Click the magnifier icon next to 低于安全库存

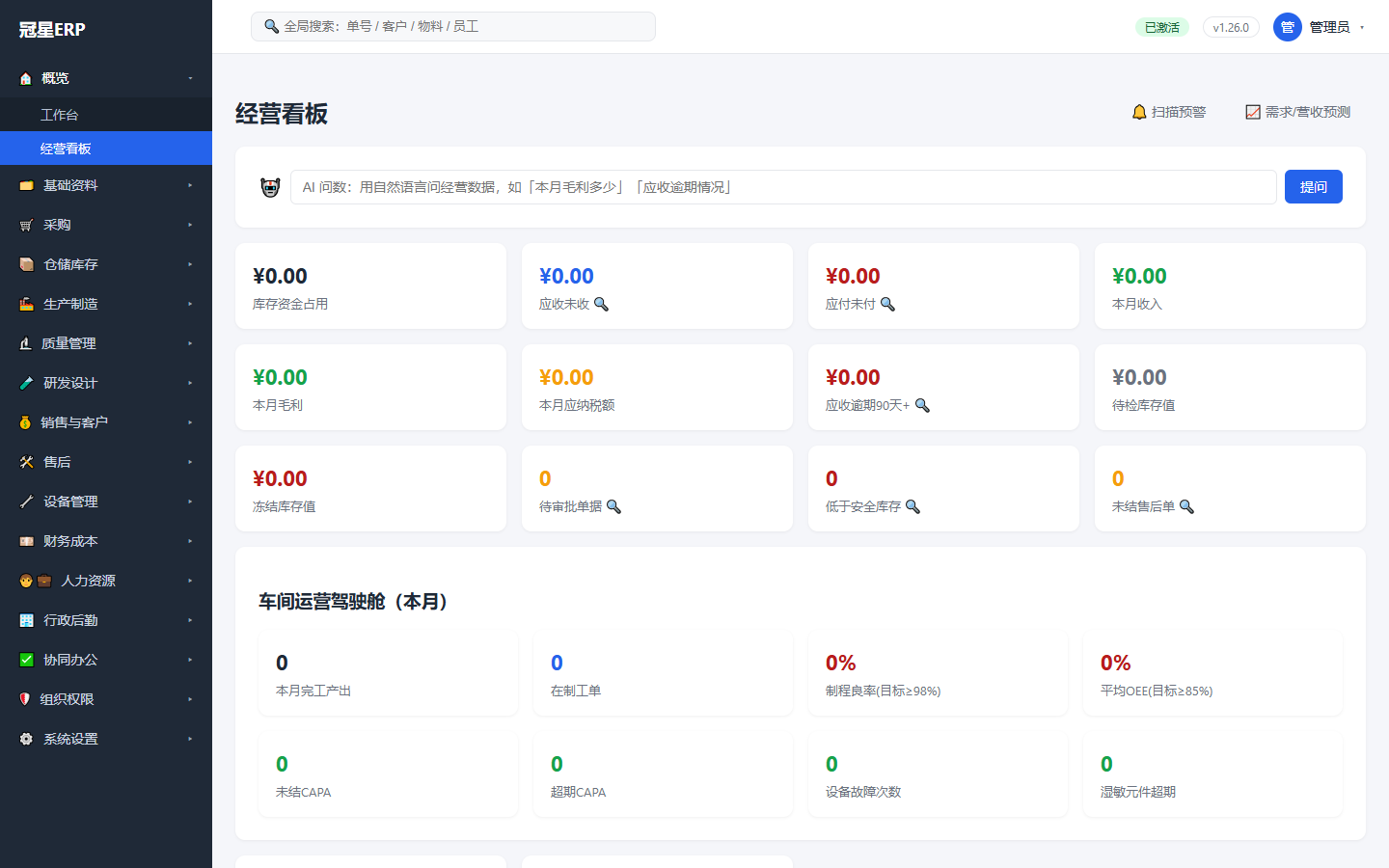(912, 506)
